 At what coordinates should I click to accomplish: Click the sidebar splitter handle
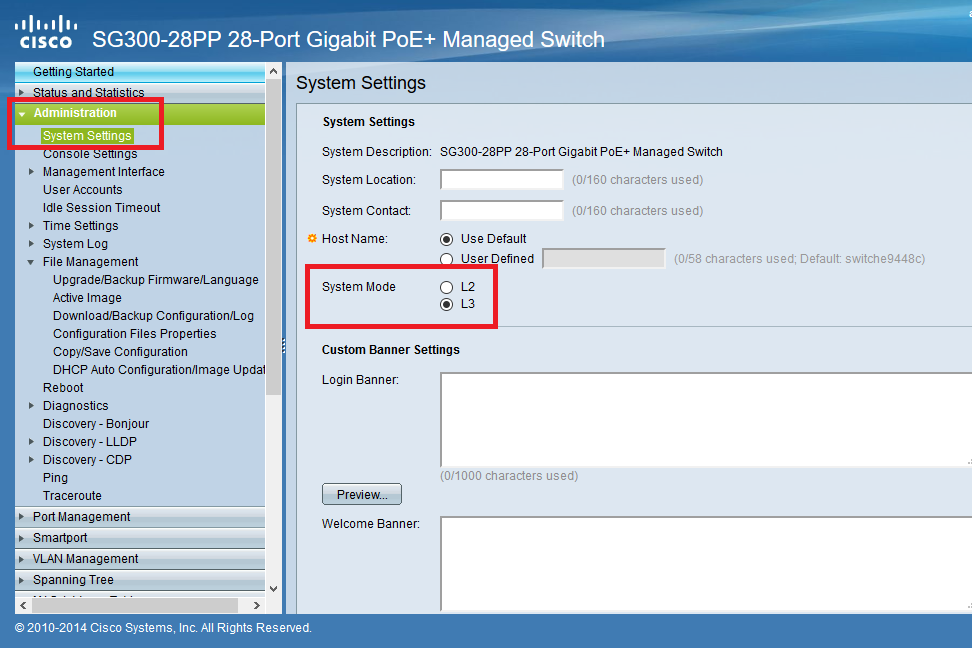click(x=284, y=345)
